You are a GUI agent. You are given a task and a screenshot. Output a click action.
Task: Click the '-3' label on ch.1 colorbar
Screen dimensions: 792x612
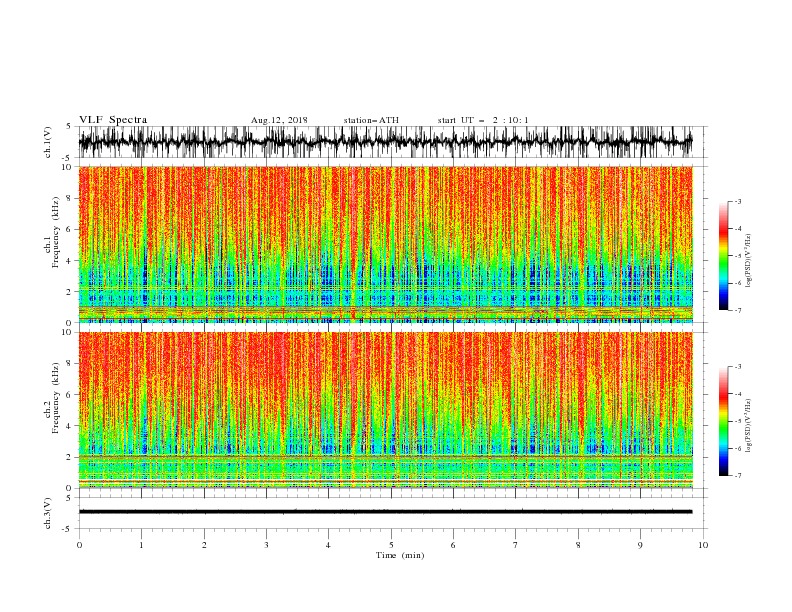(737, 201)
